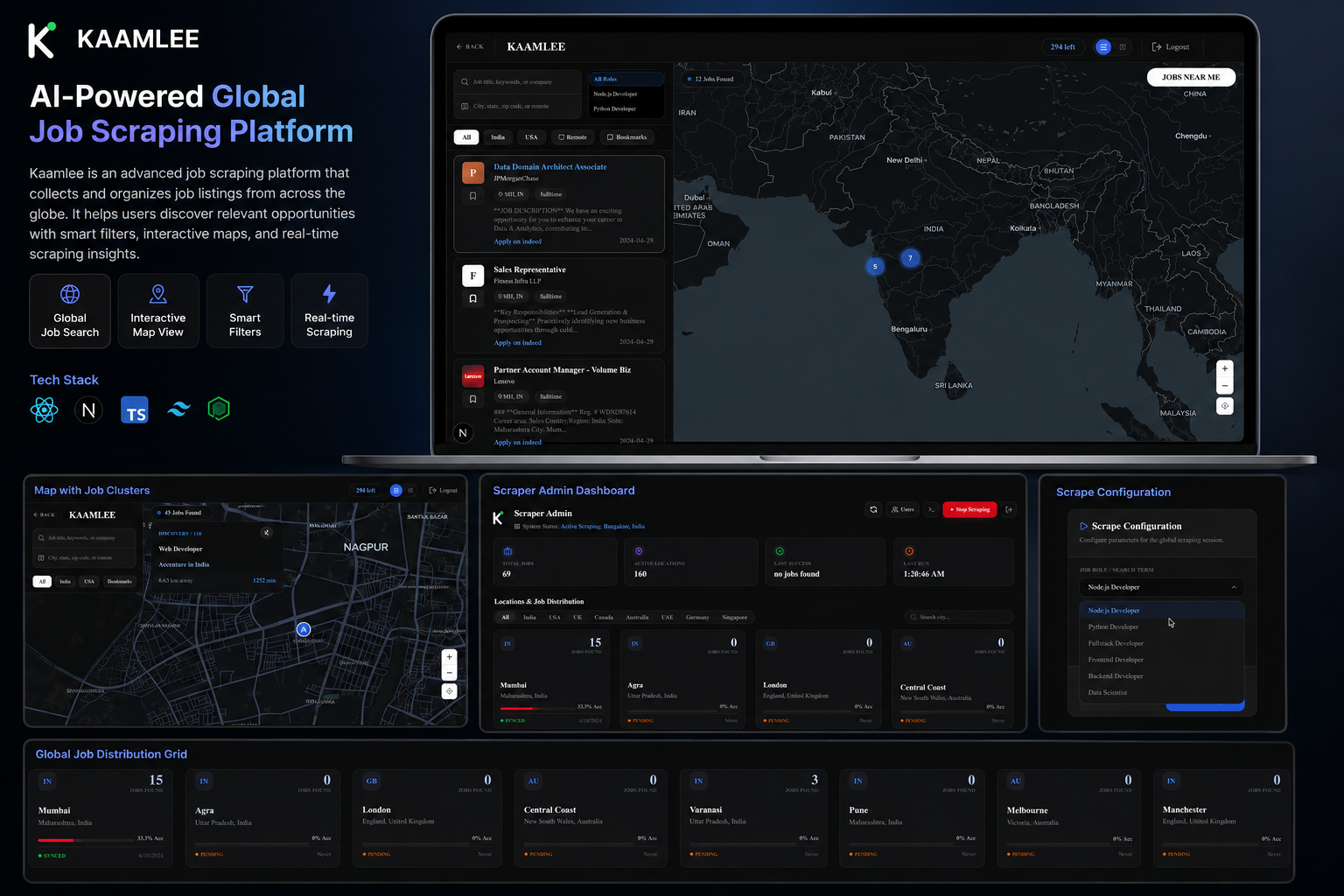Click Mumbai progress bar in Scraper Admin Dashboard
Image resolution: width=1344 pixels, height=896 pixels.
[x=536, y=709]
